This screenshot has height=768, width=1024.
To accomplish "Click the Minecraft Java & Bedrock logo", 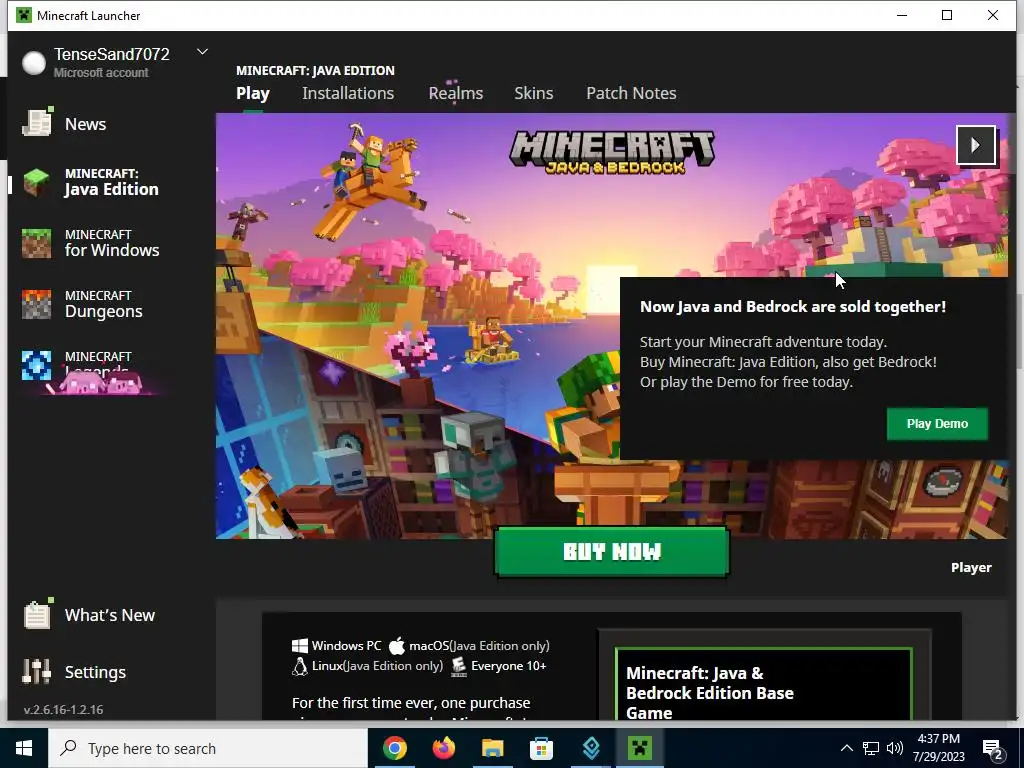I will (612, 152).
